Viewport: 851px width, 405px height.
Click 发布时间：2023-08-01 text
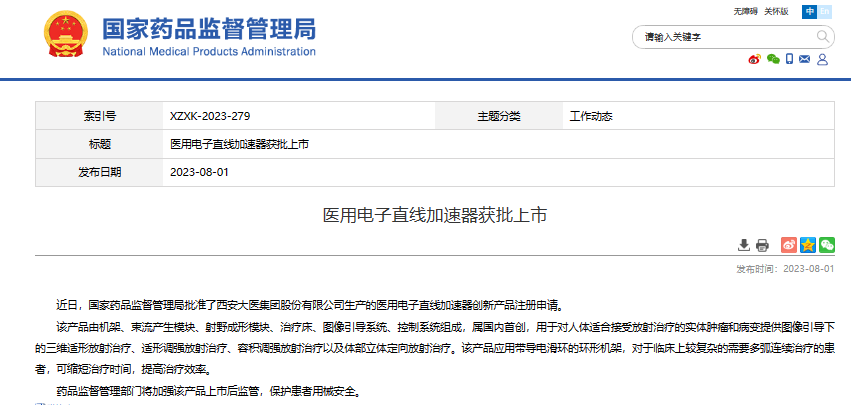785,269
